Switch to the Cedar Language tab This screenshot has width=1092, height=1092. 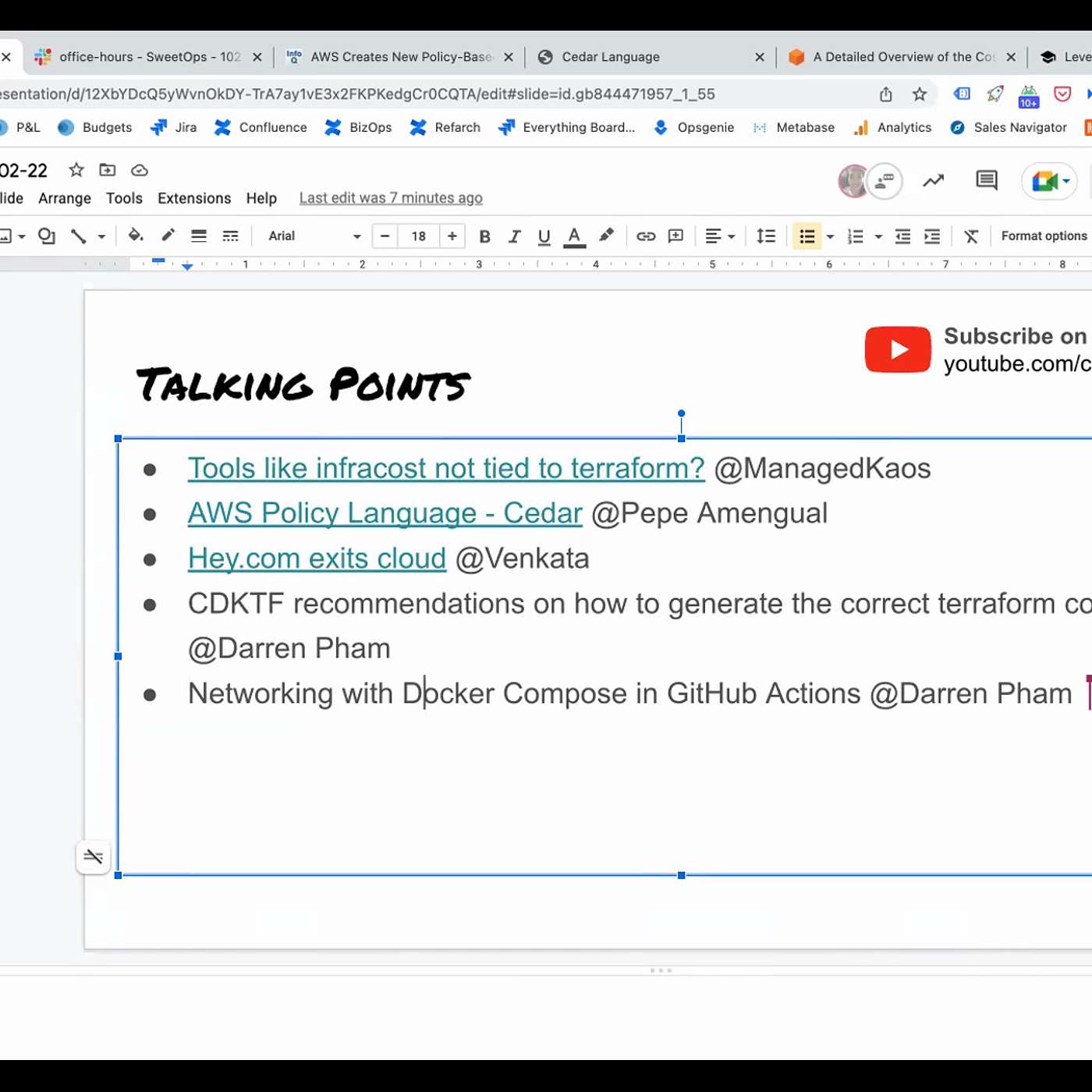[610, 57]
